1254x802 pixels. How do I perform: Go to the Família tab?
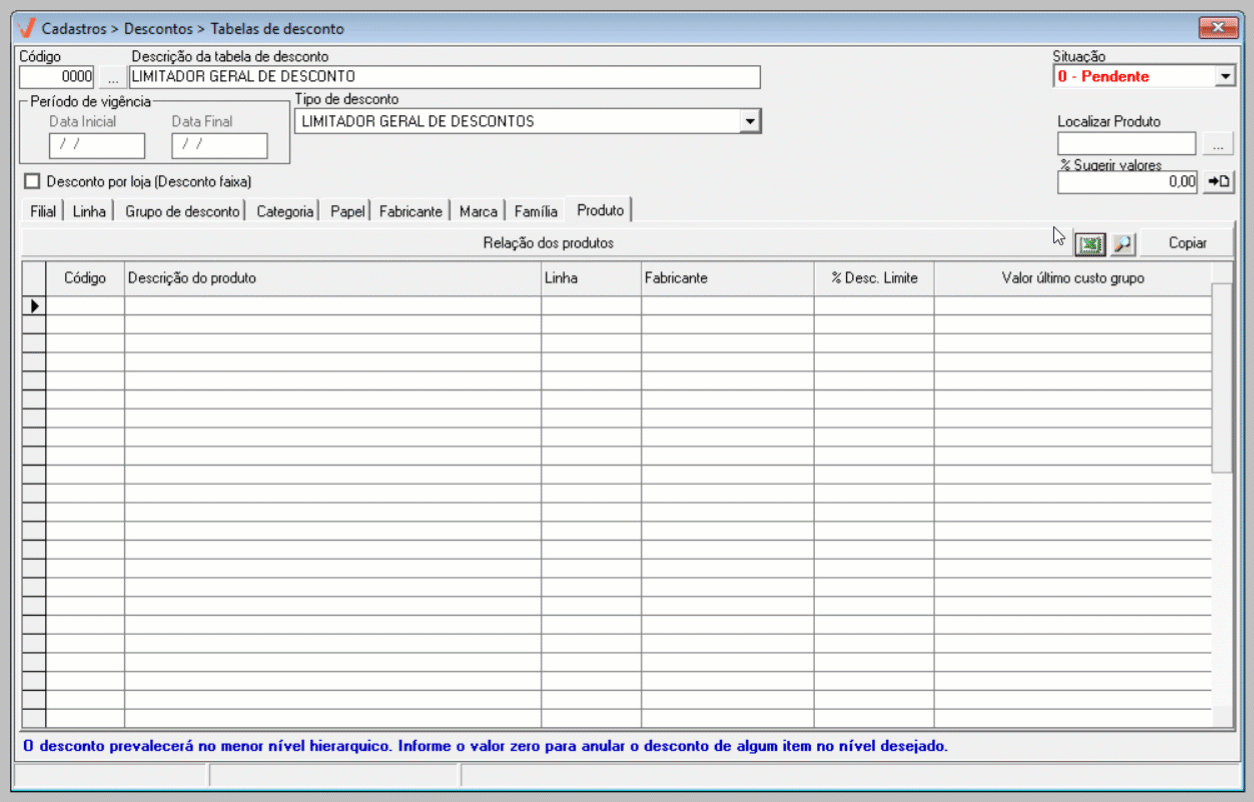point(535,212)
